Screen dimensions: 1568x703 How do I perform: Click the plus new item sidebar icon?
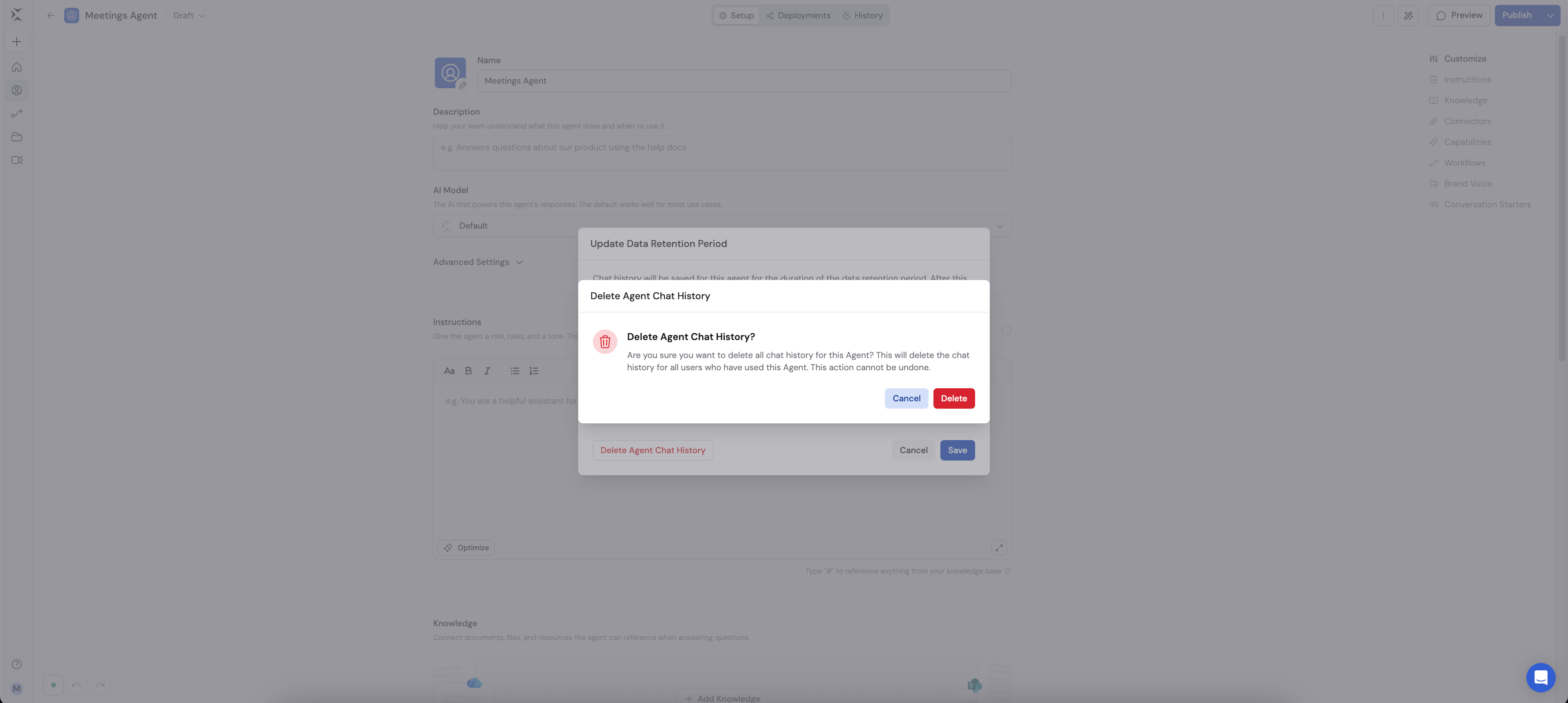click(16, 41)
